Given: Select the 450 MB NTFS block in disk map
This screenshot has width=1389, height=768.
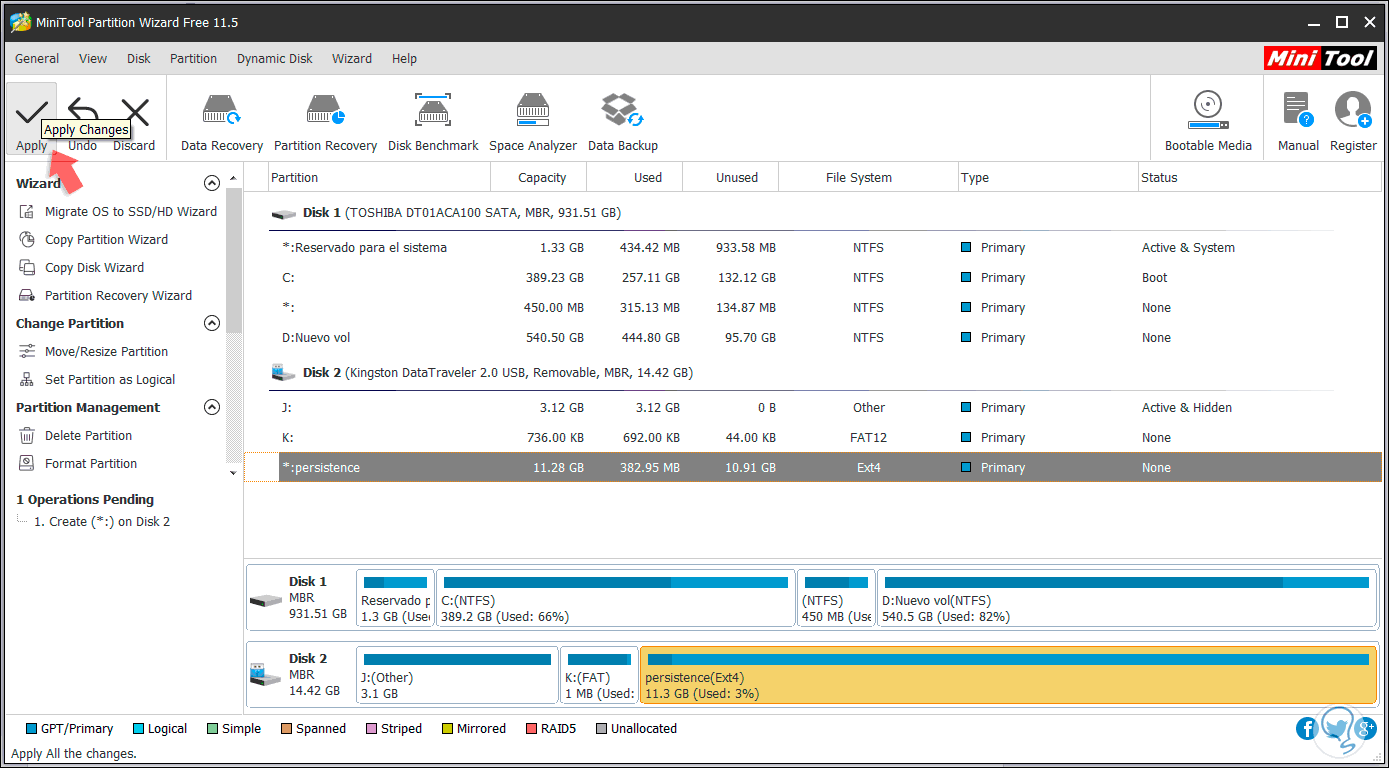Looking at the screenshot, I should [836, 599].
